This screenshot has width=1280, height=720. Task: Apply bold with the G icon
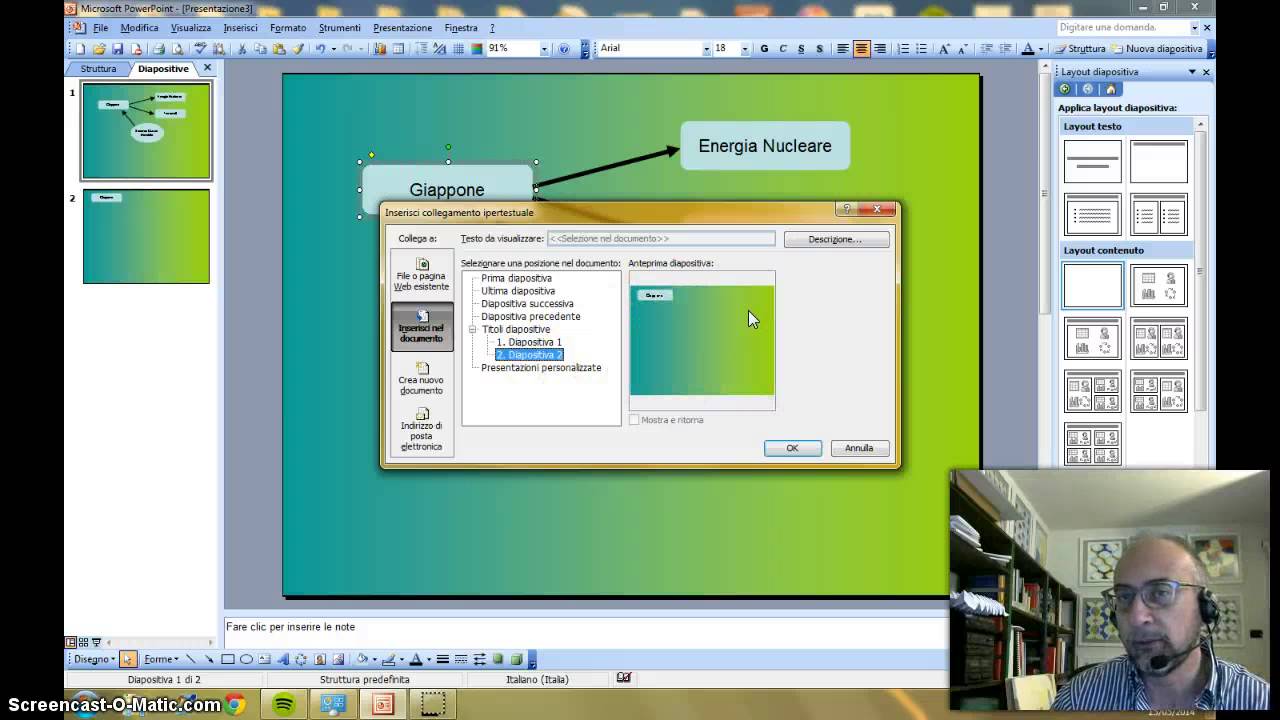[764, 49]
